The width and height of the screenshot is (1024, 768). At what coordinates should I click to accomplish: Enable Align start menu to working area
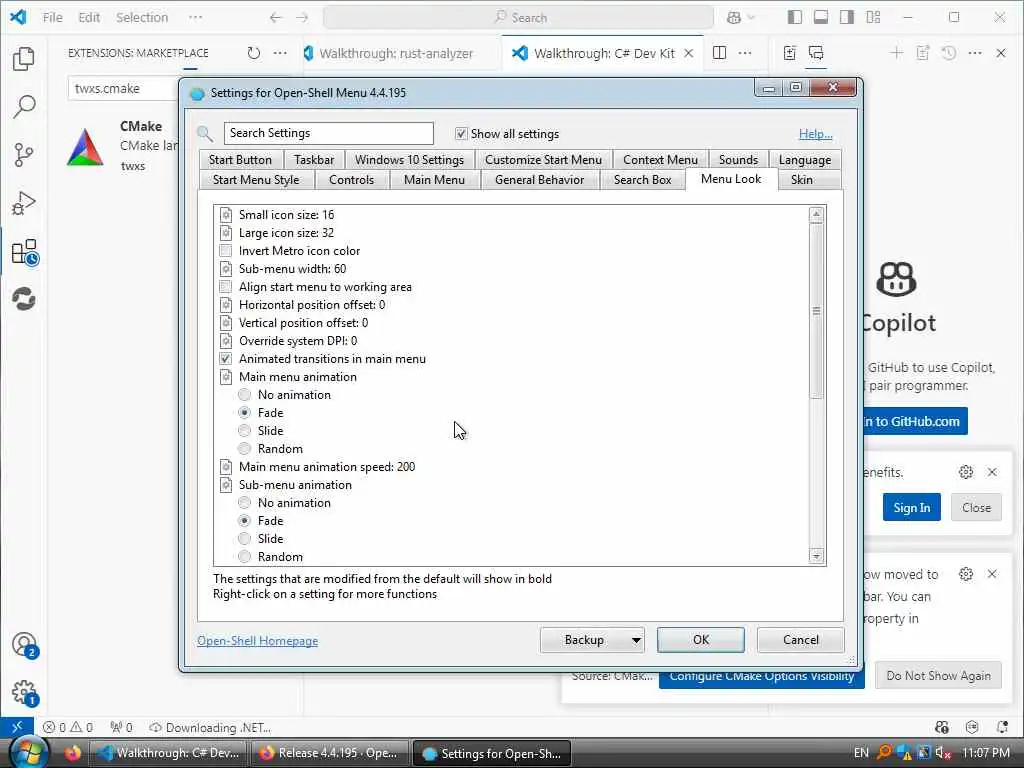(x=225, y=287)
